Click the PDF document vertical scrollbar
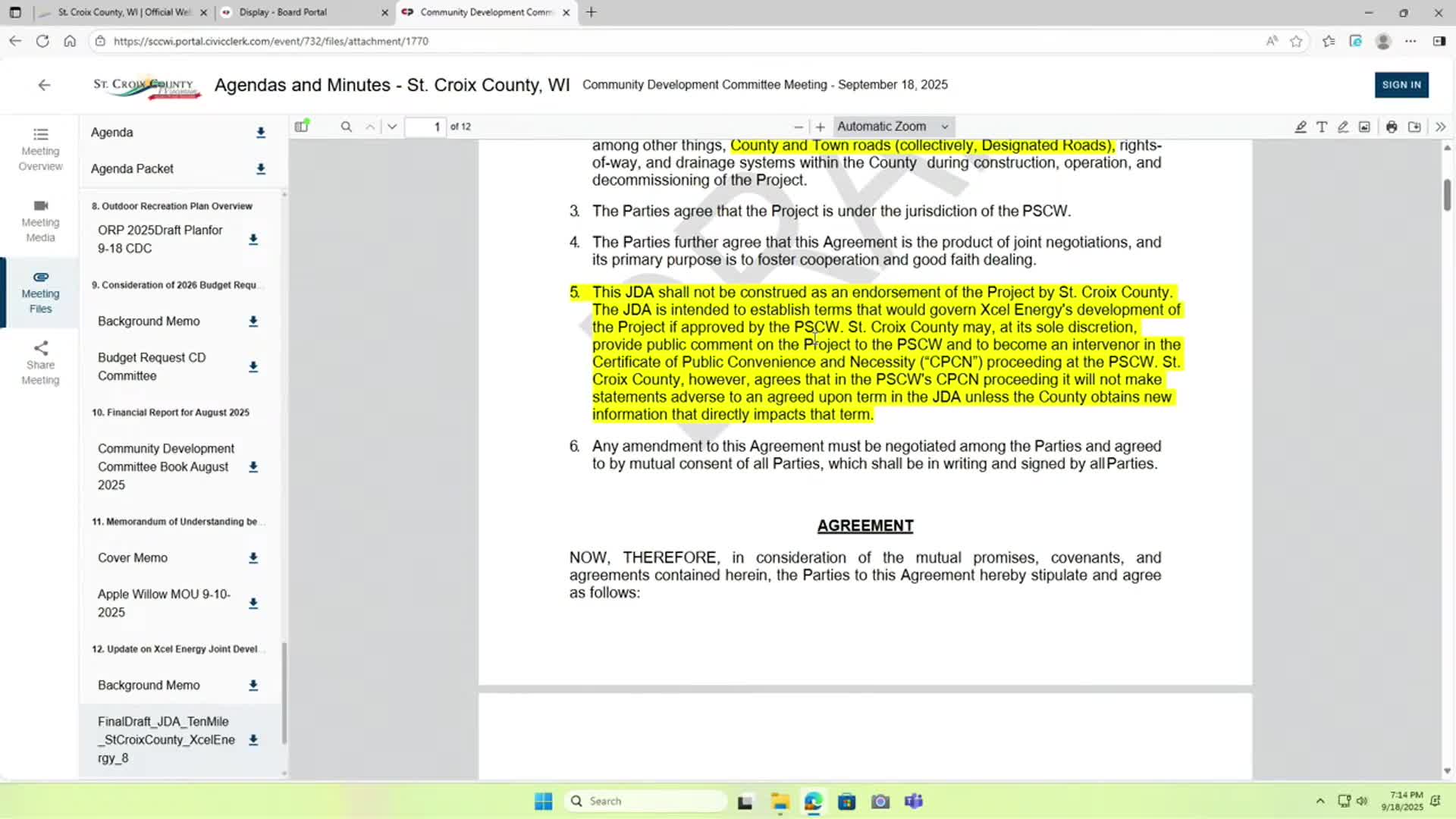 click(1447, 195)
